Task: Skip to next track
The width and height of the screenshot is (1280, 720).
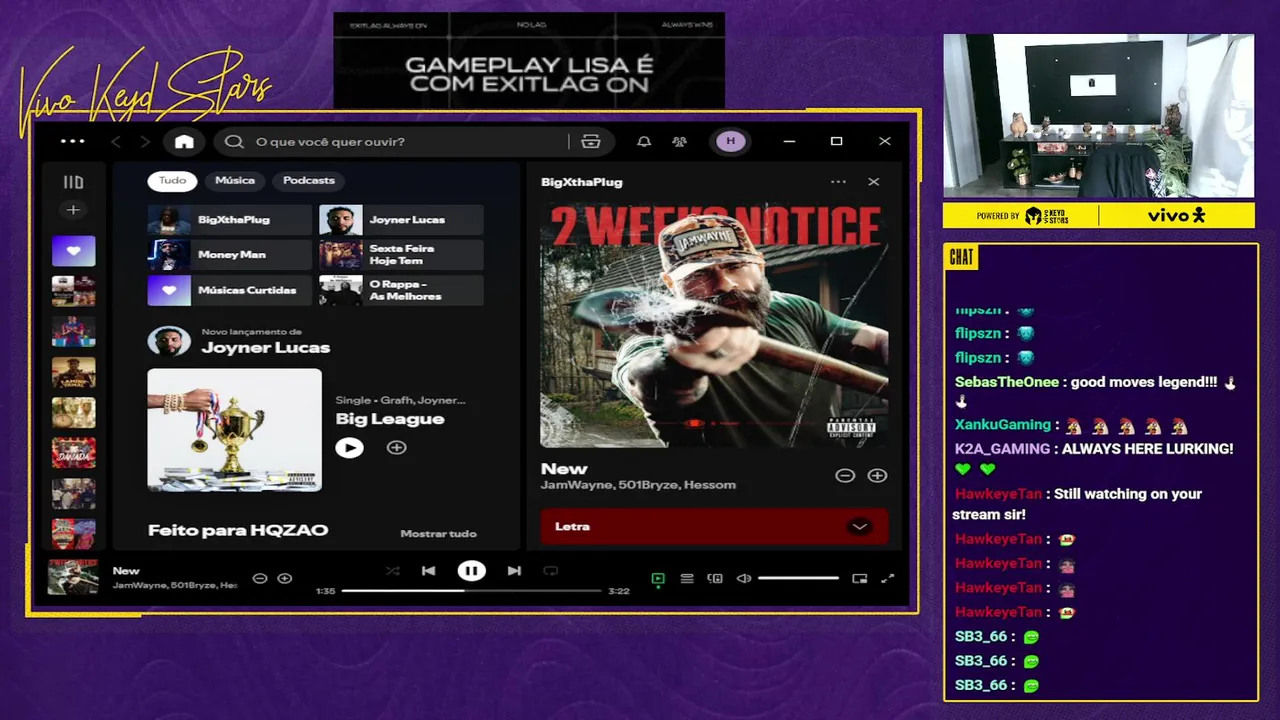Action: tap(514, 571)
